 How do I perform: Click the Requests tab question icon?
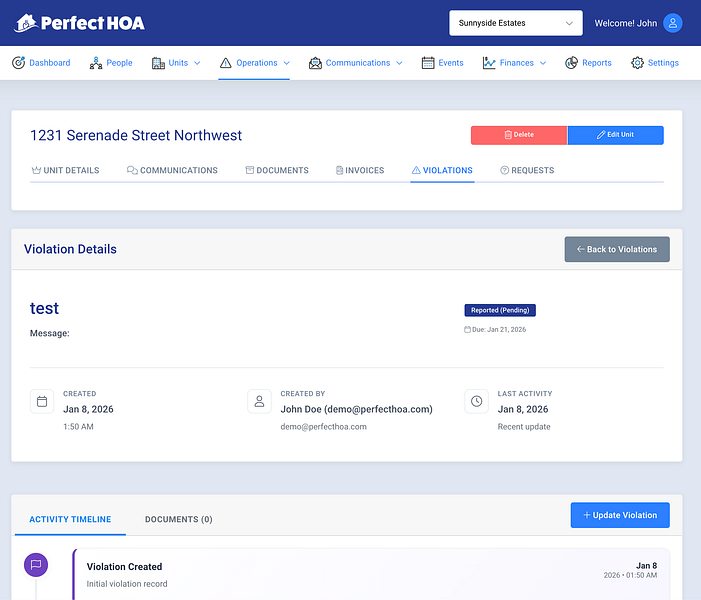pyautogui.click(x=504, y=170)
